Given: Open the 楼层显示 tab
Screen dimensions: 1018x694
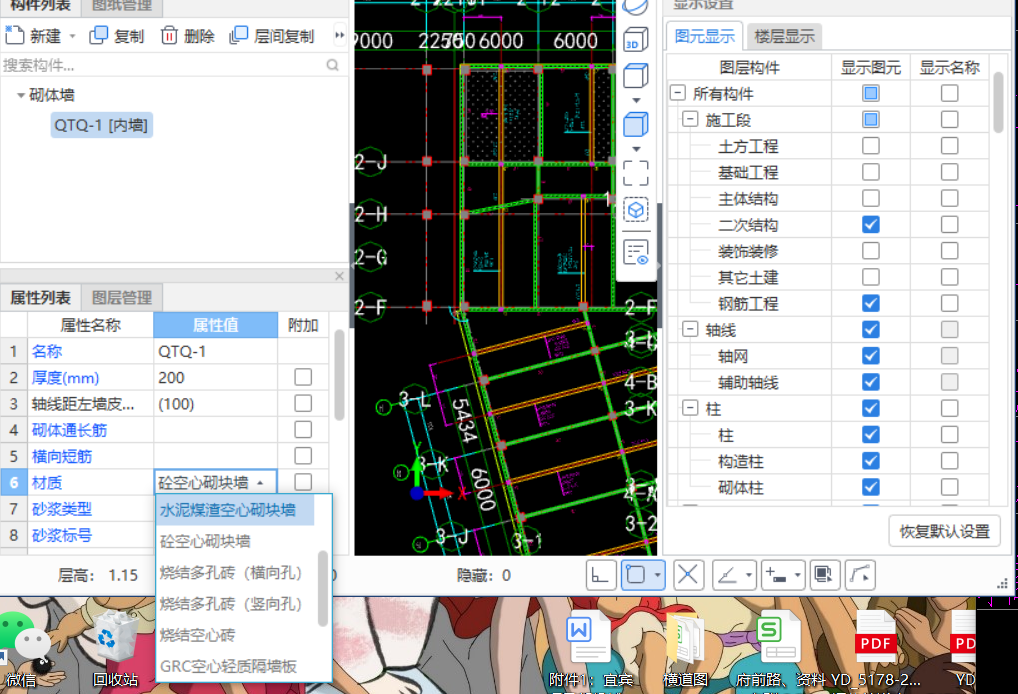Looking at the screenshot, I should (x=784, y=36).
